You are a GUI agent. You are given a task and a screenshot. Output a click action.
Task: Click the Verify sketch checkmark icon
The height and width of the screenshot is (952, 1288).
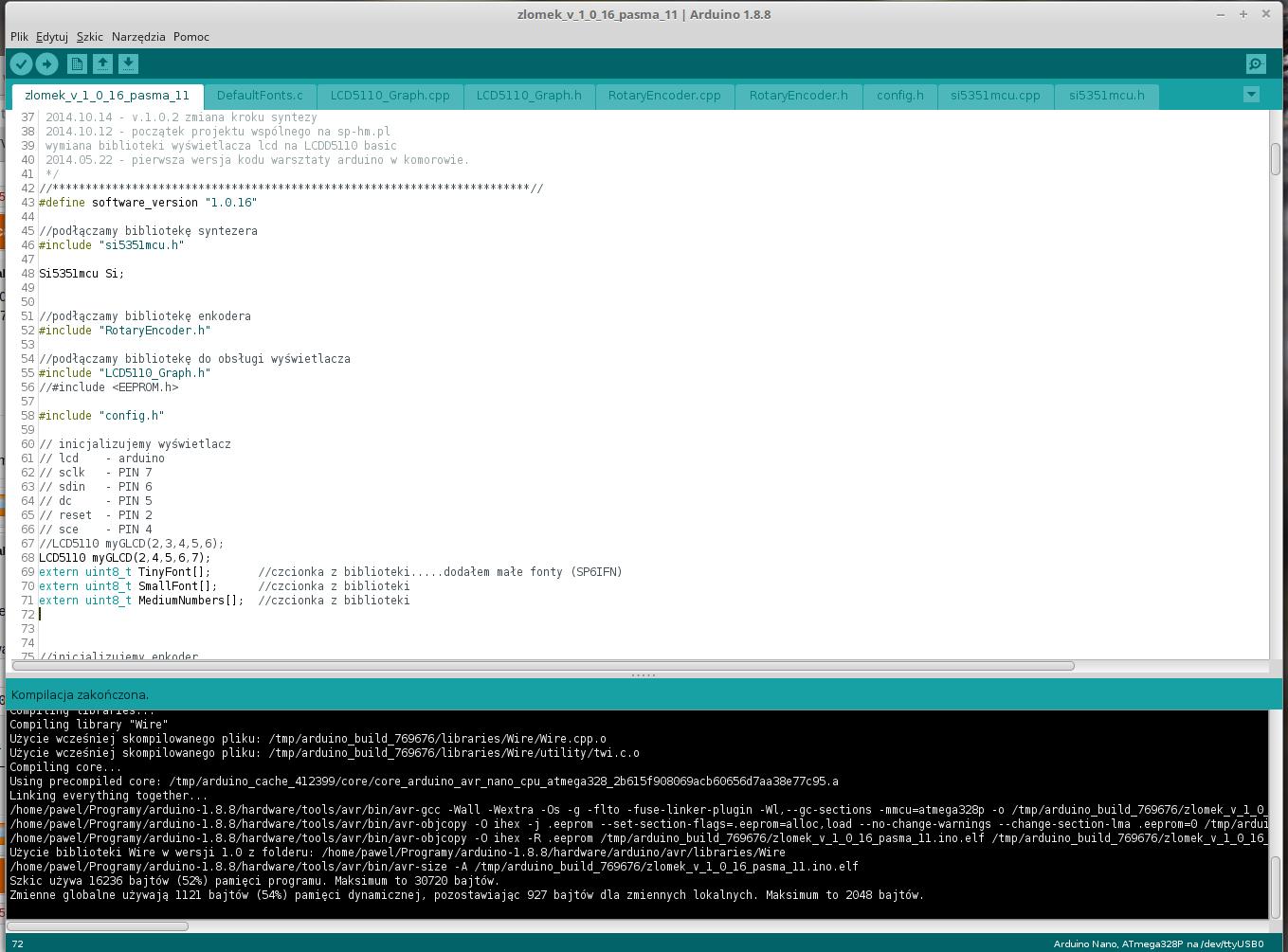[x=21, y=64]
